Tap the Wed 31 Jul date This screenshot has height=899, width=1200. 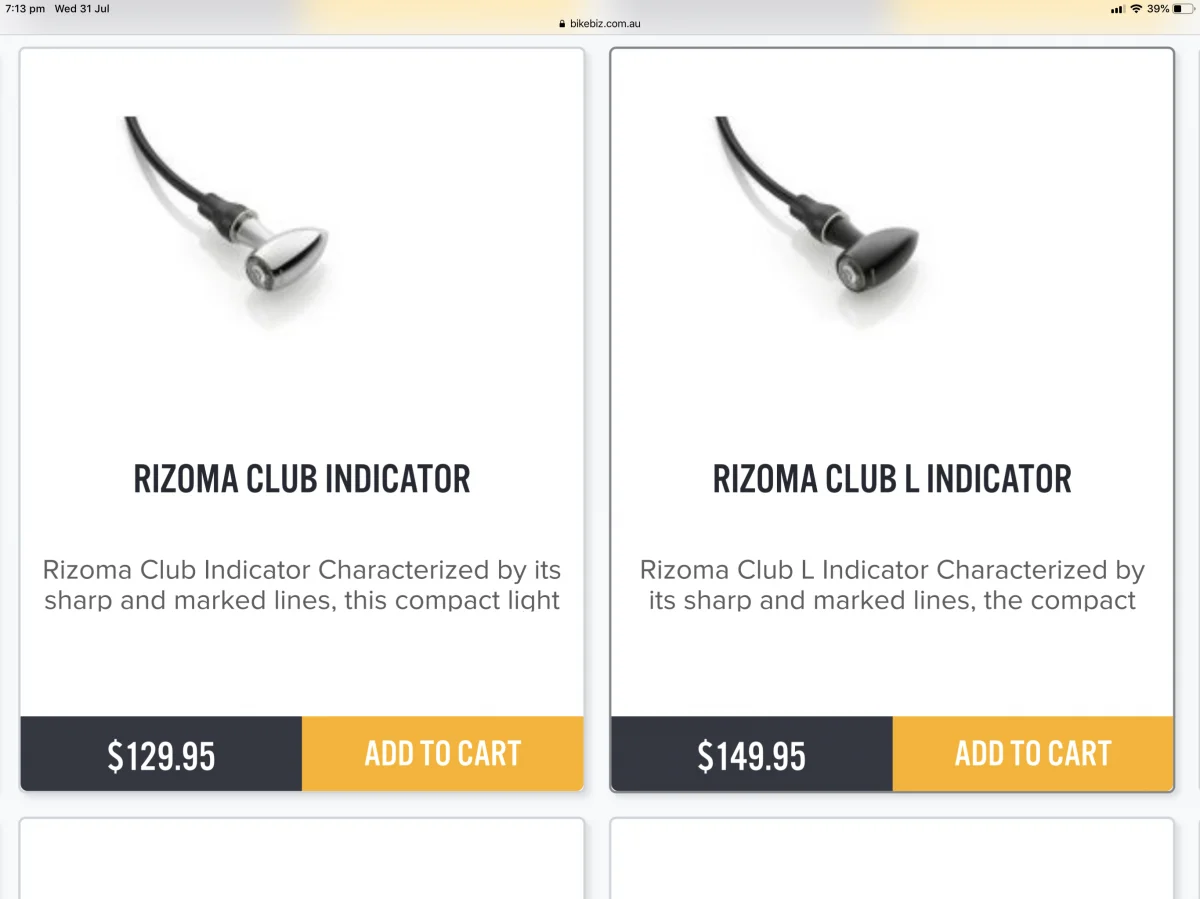[x=82, y=9]
